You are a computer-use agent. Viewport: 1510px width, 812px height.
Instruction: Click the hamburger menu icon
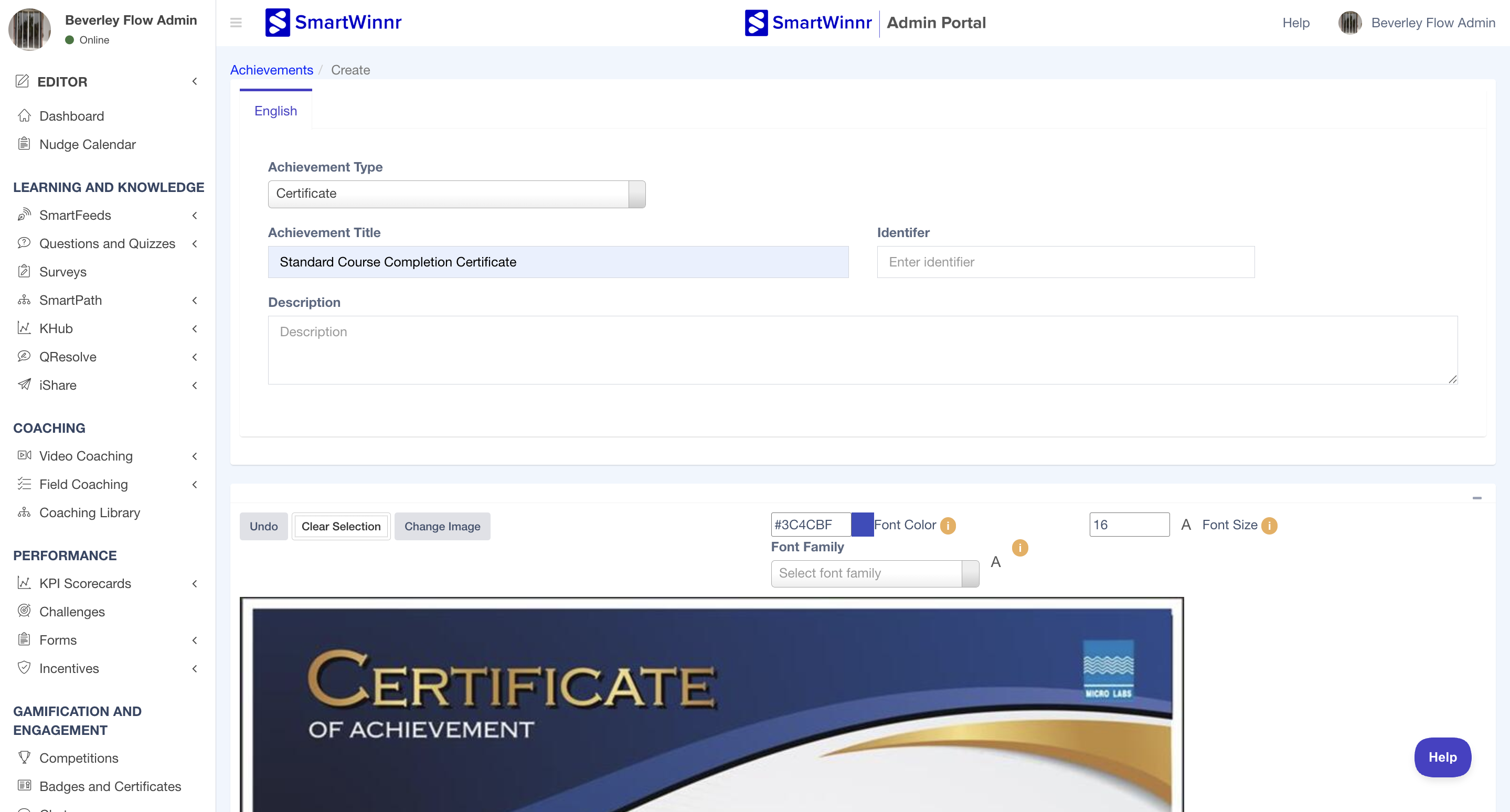tap(236, 23)
